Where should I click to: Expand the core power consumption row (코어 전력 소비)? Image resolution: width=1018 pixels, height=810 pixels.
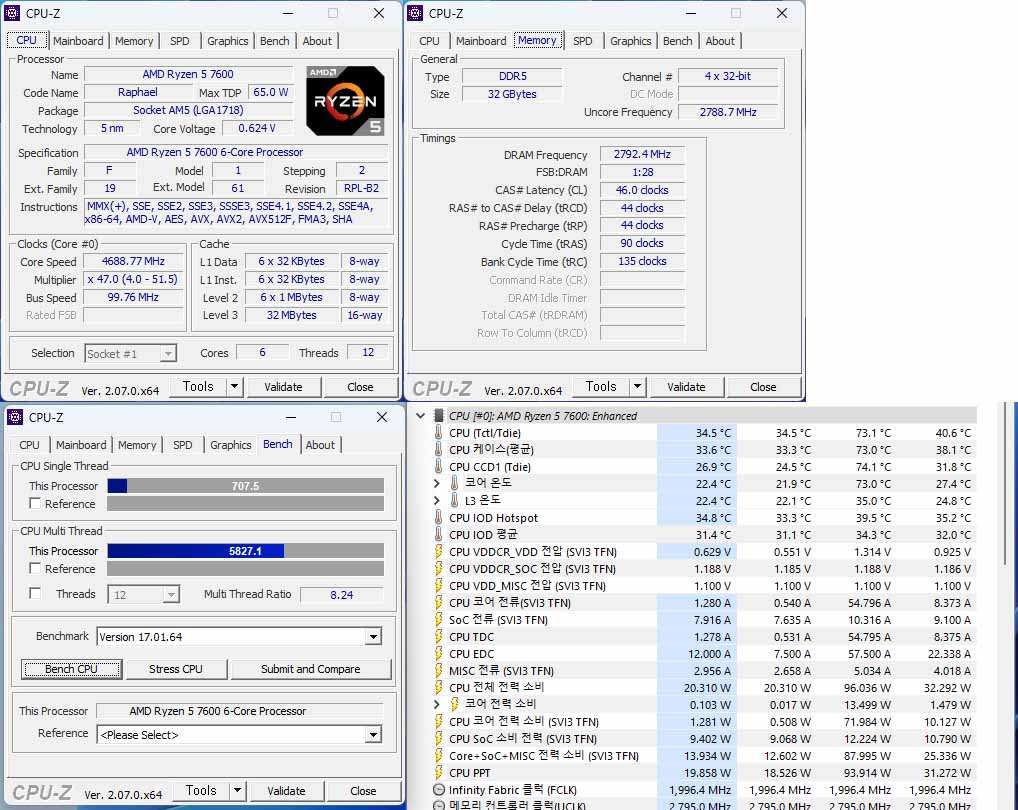click(x=437, y=704)
